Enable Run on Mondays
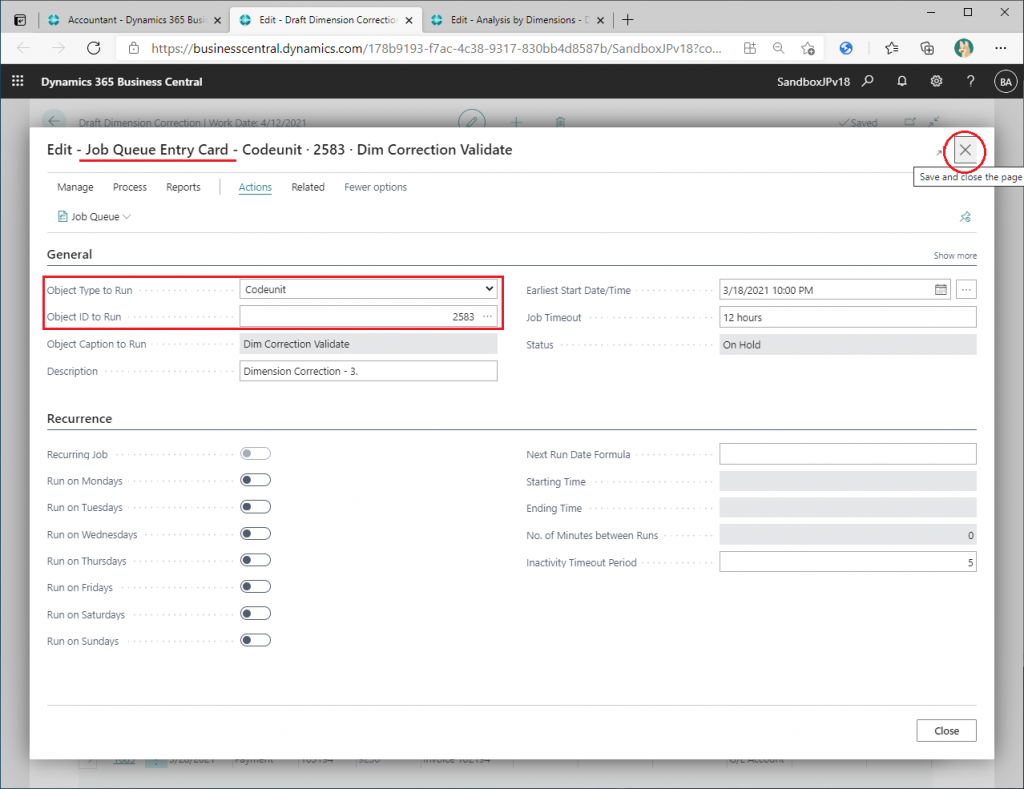Image resolution: width=1024 pixels, height=789 pixels. click(255, 480)
